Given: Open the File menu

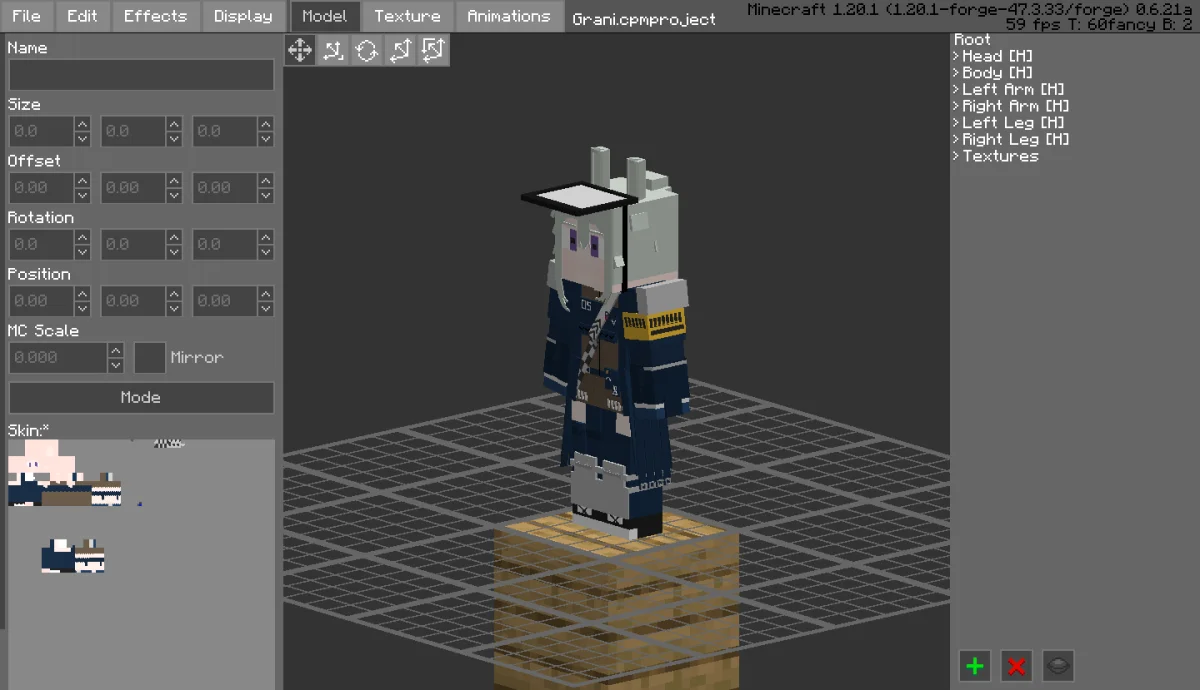Looking at the screenshot, I should click(27, 16).
